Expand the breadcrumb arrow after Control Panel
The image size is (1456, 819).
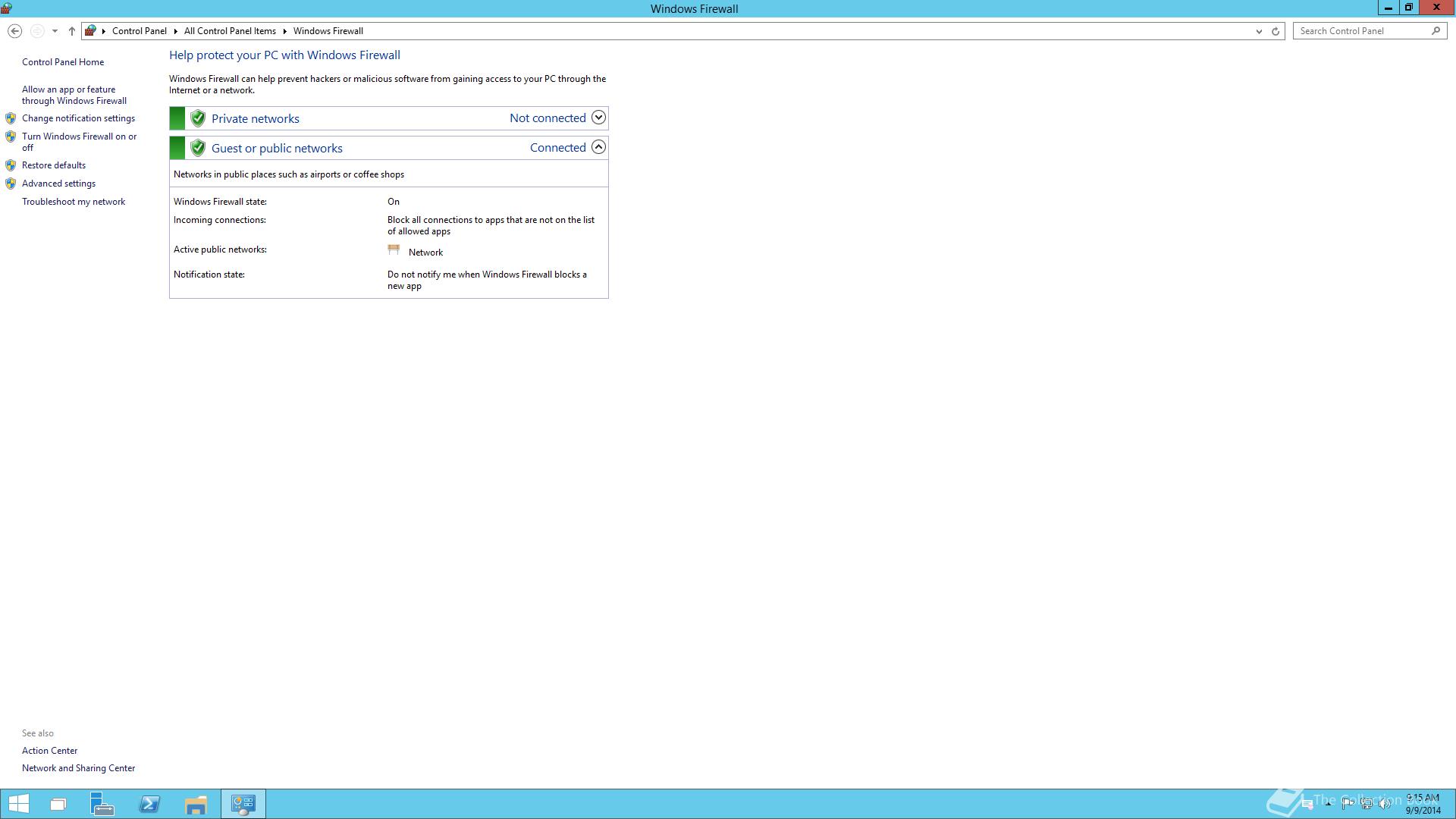(x=175, y=31)
